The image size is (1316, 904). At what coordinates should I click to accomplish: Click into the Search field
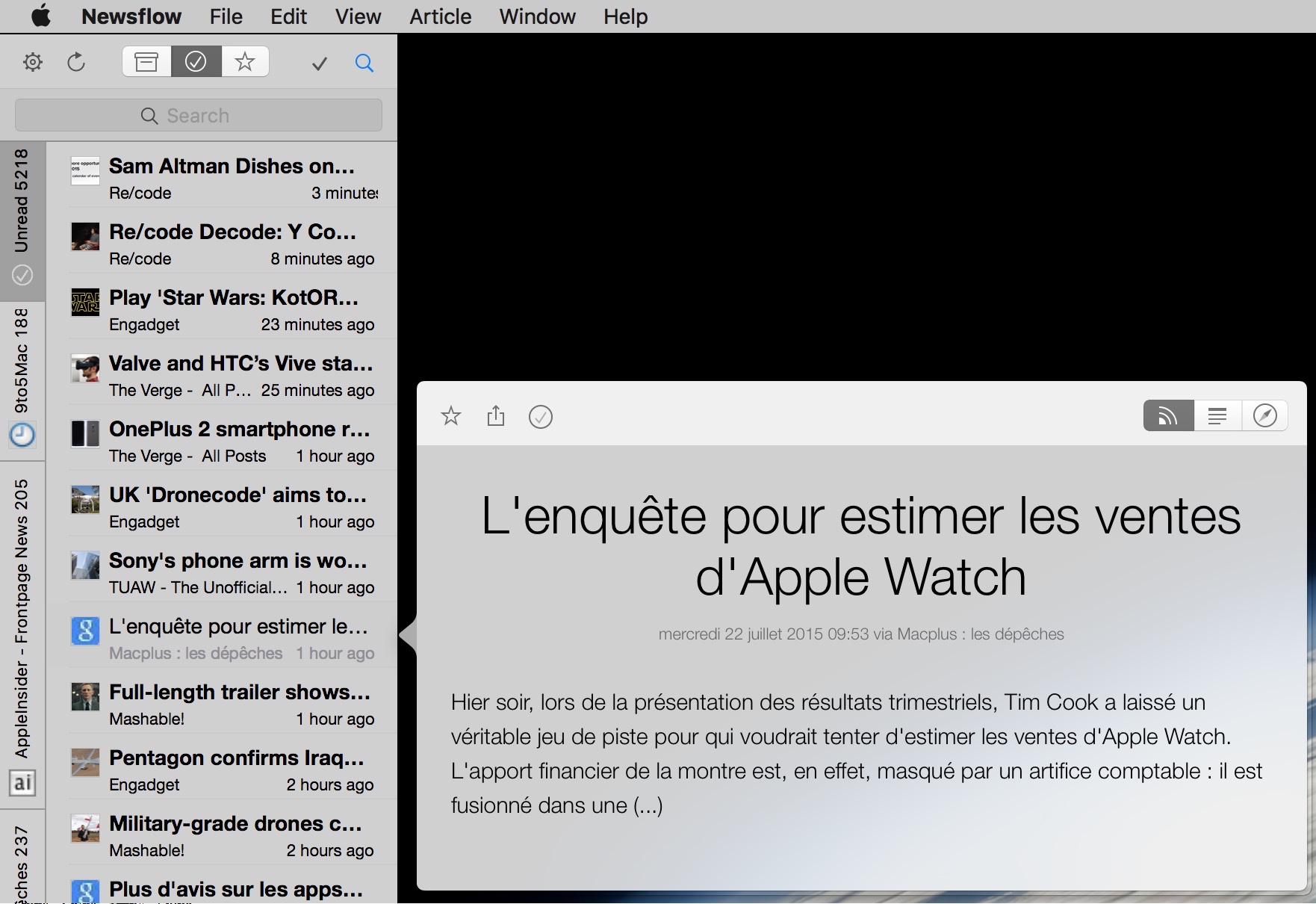pyautogui.click(x=199, y=116)
